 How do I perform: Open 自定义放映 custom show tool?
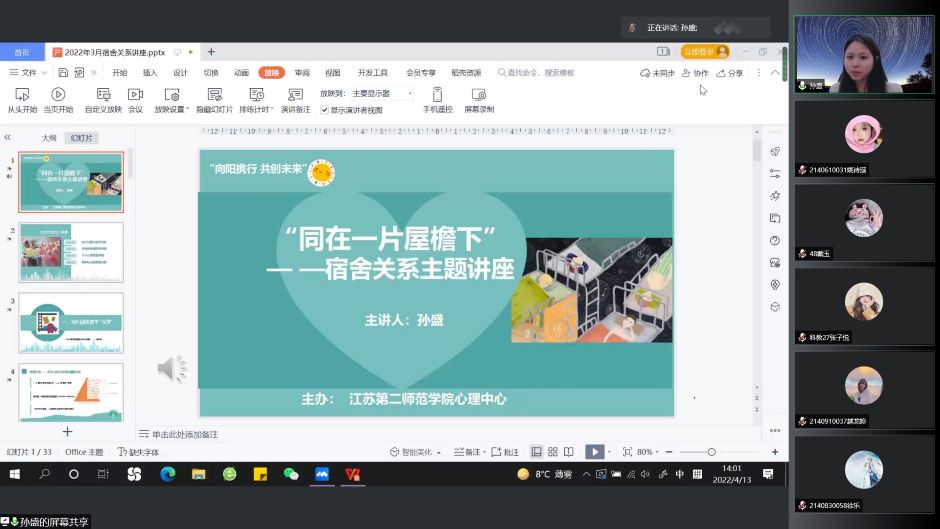point(103,94)
